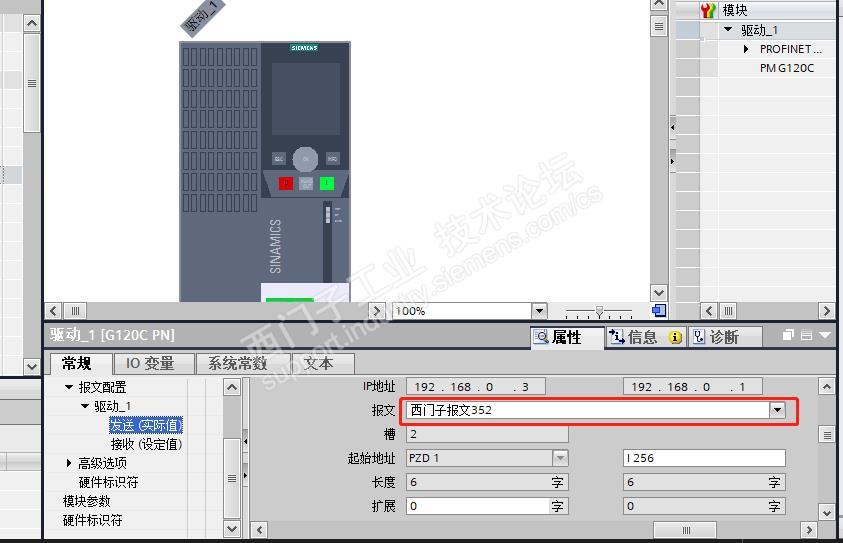Viewport: 843px width, 543px height.
Task: Click the zoom slider handle
Action: point(599,311)
